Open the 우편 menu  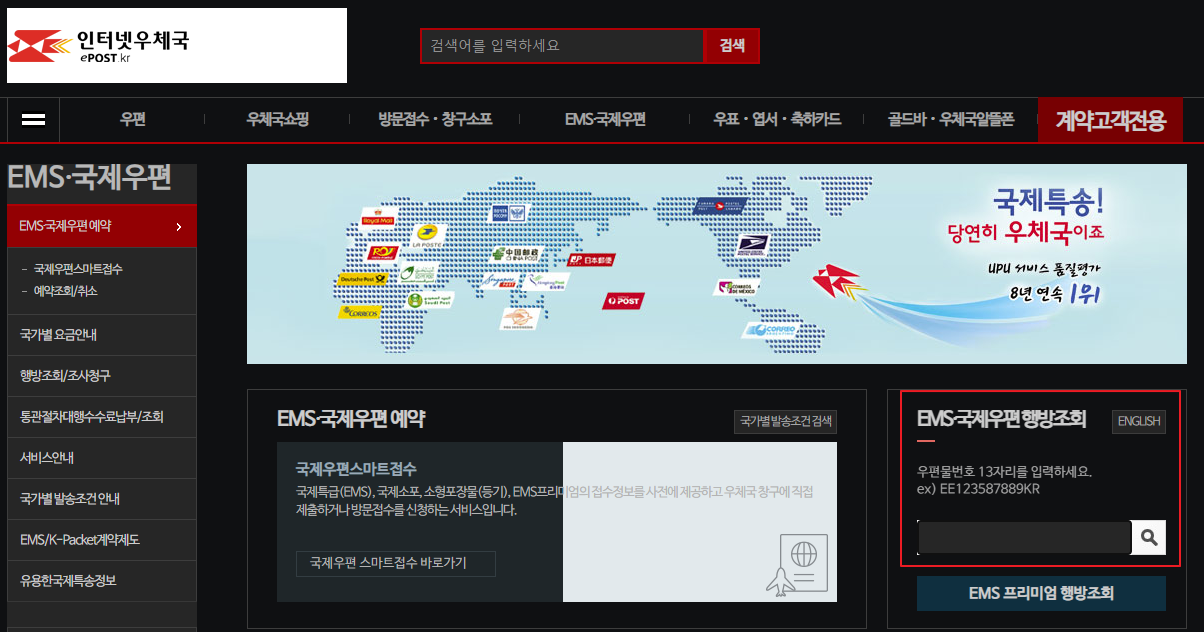(133, 120)
